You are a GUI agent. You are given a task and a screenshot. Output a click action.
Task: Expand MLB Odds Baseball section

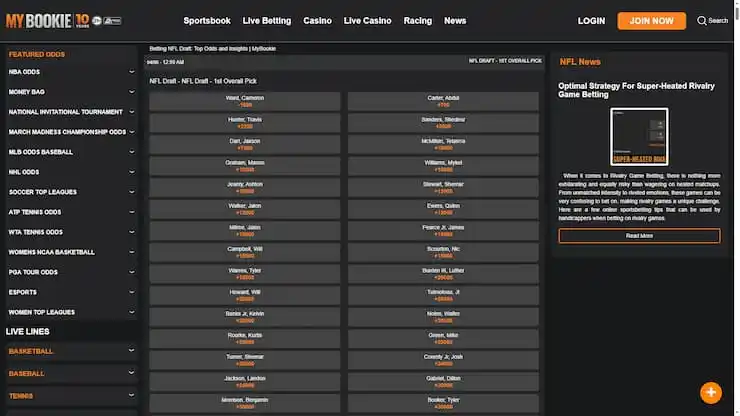pos(131,152)
